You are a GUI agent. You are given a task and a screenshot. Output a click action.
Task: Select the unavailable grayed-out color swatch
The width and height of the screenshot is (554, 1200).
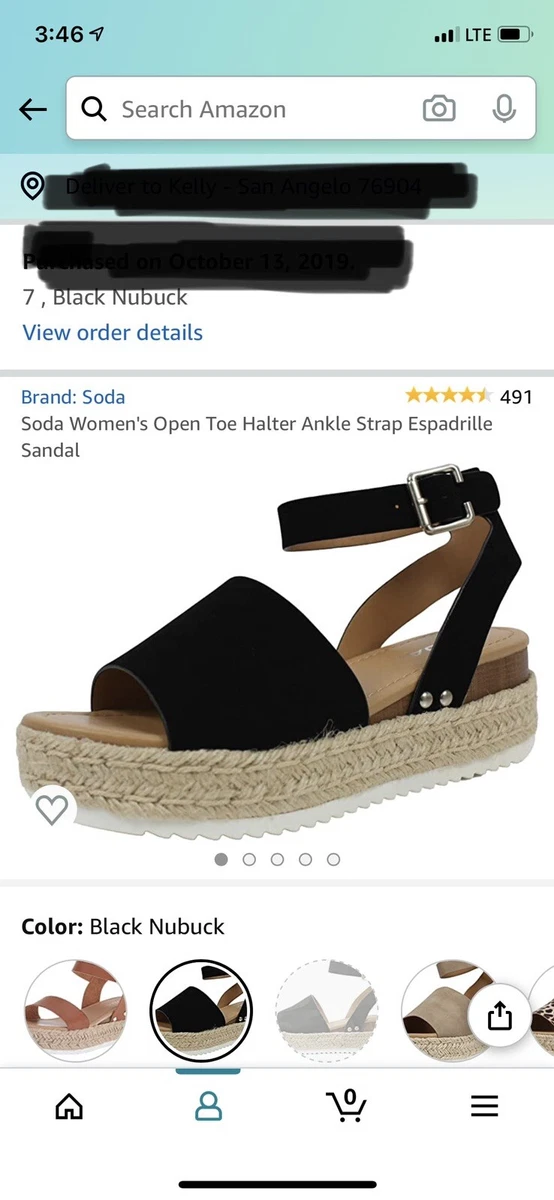click(326, 1010)
